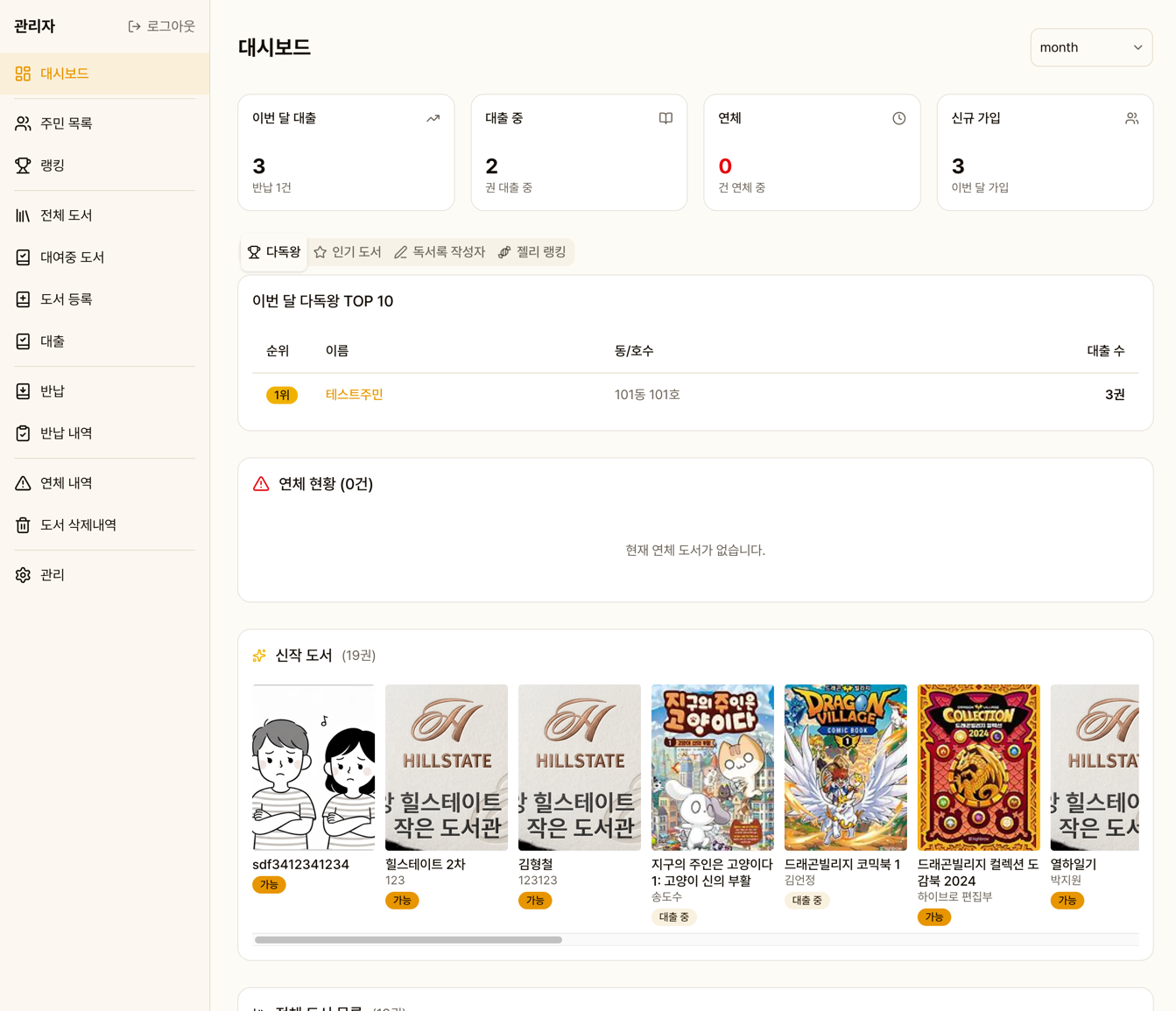Select the overdue history warning icon
The height and width of the screenshot is (1011, 1176).
(x=23, y=483)
